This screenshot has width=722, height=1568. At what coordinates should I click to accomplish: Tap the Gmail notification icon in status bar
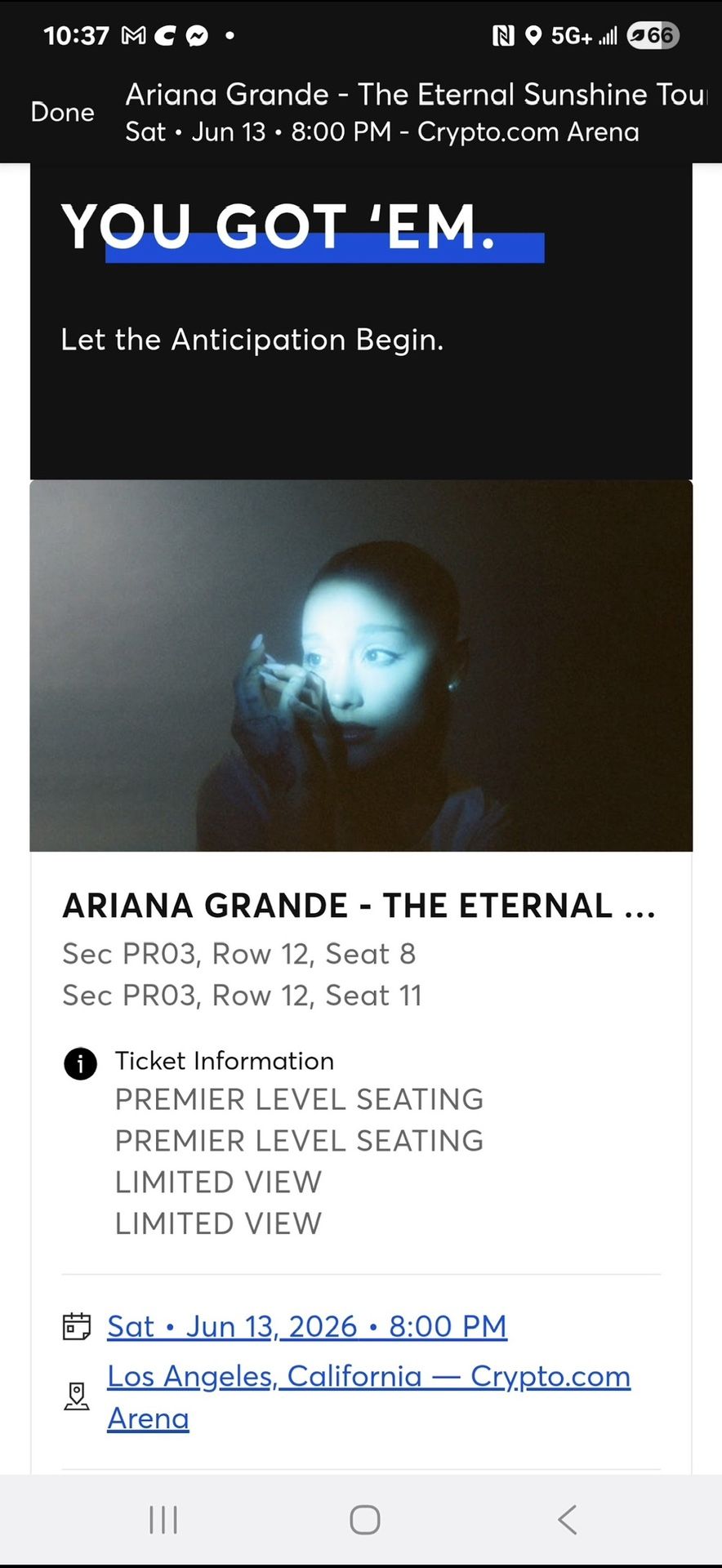133,35
